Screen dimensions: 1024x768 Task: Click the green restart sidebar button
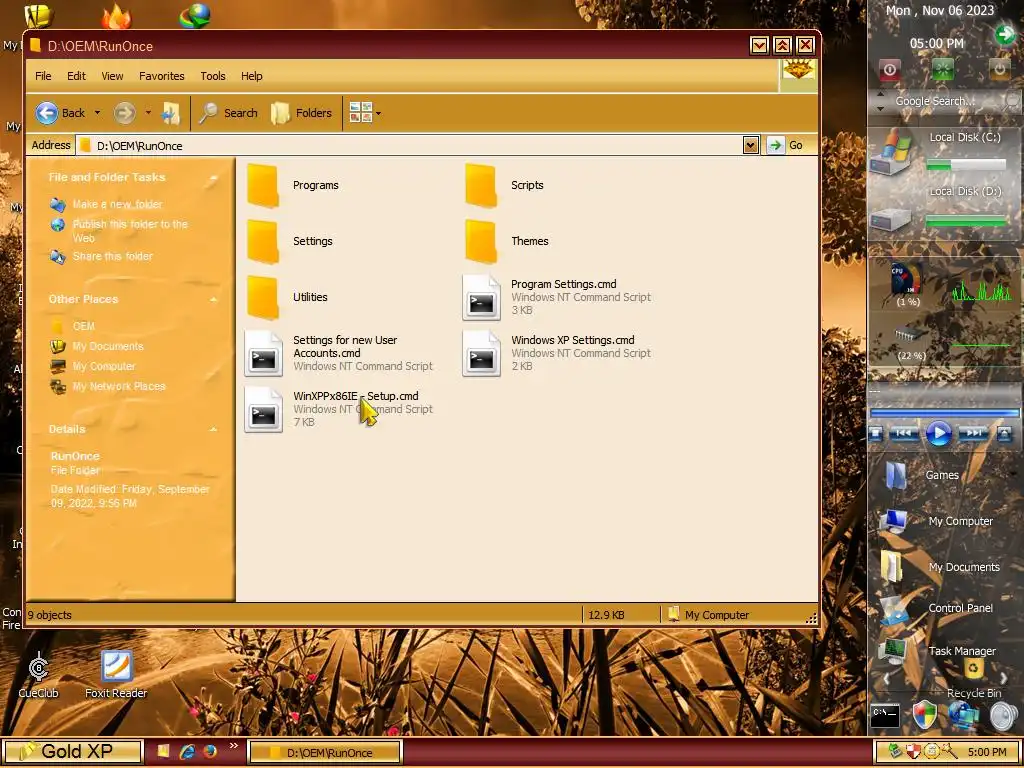(x=942, y=69)
